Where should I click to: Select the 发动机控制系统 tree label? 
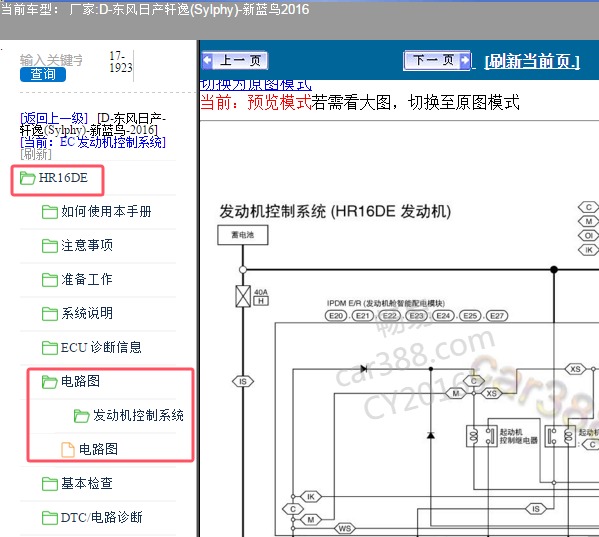point(138,416)
